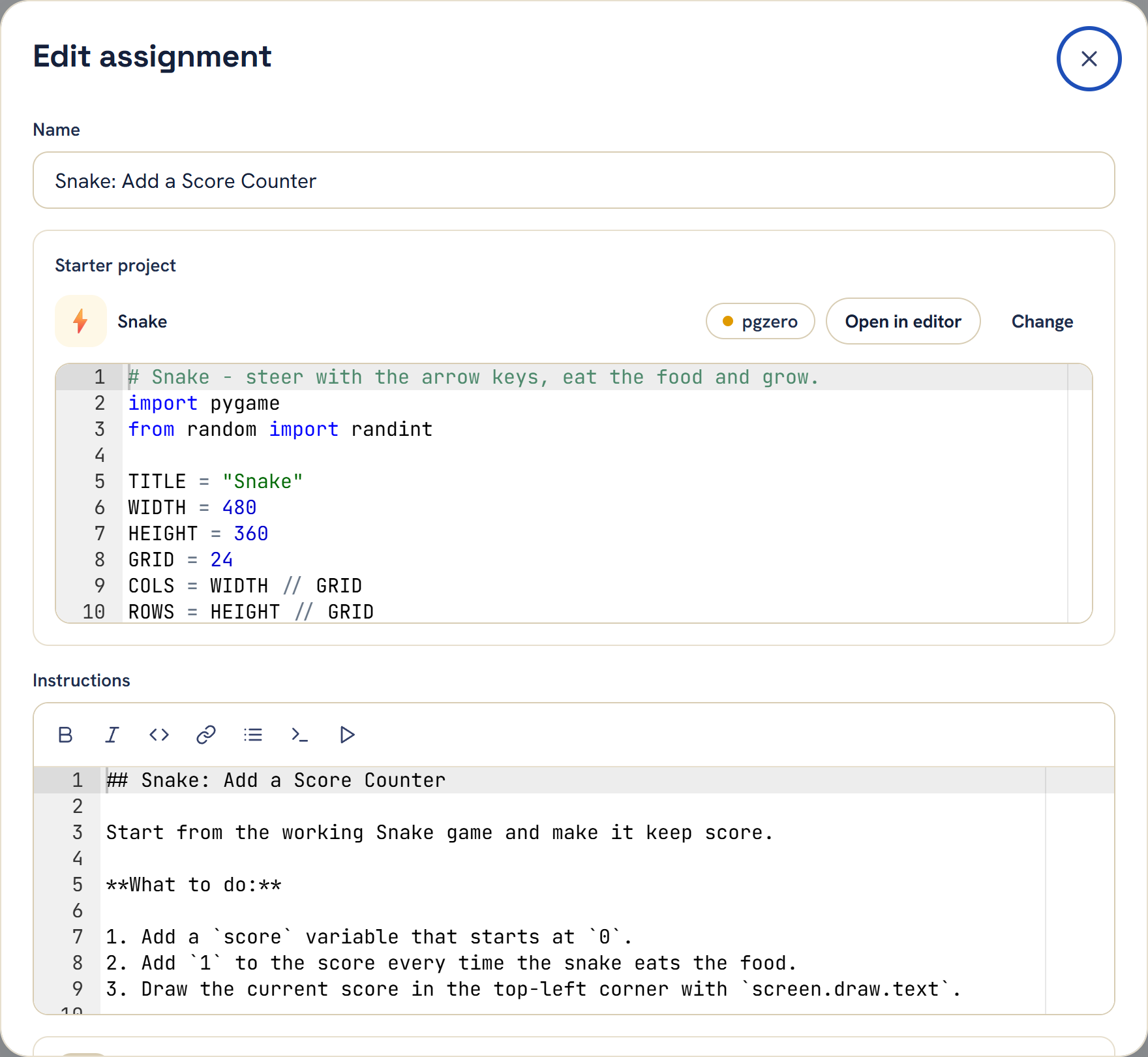Click the play preview icon in toolbar

click(347, 735)
